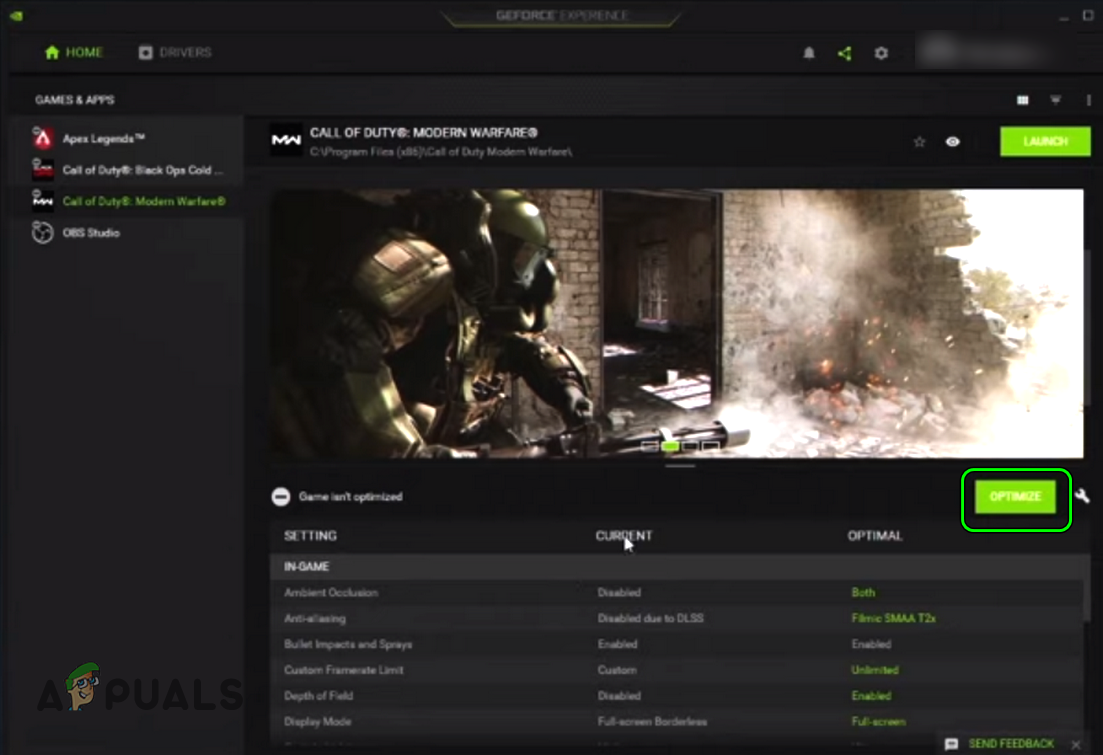Click the Drivers tab icon
Screen dimensions: 1103x755
[x=145, y=53]
